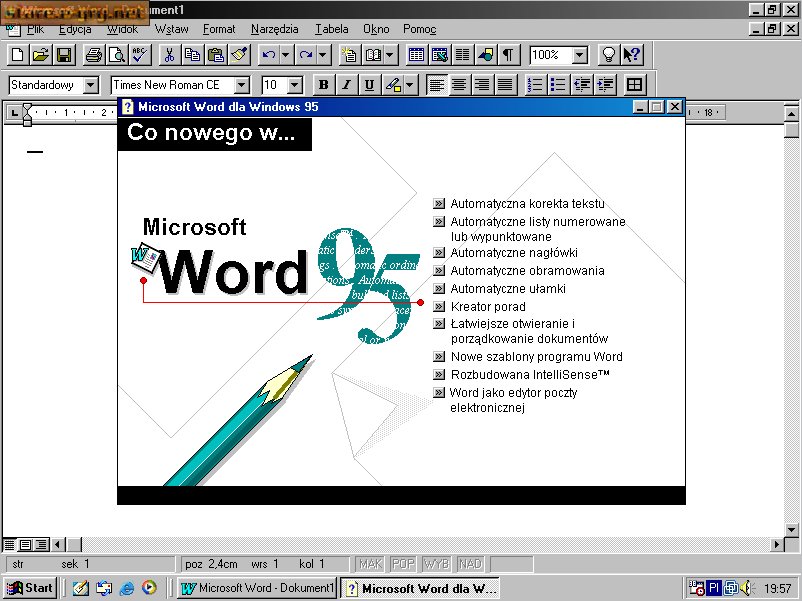The height and width of the screenshot is (601, 802).
Task: Open the Borders toolbar icon
Action: 635,85
